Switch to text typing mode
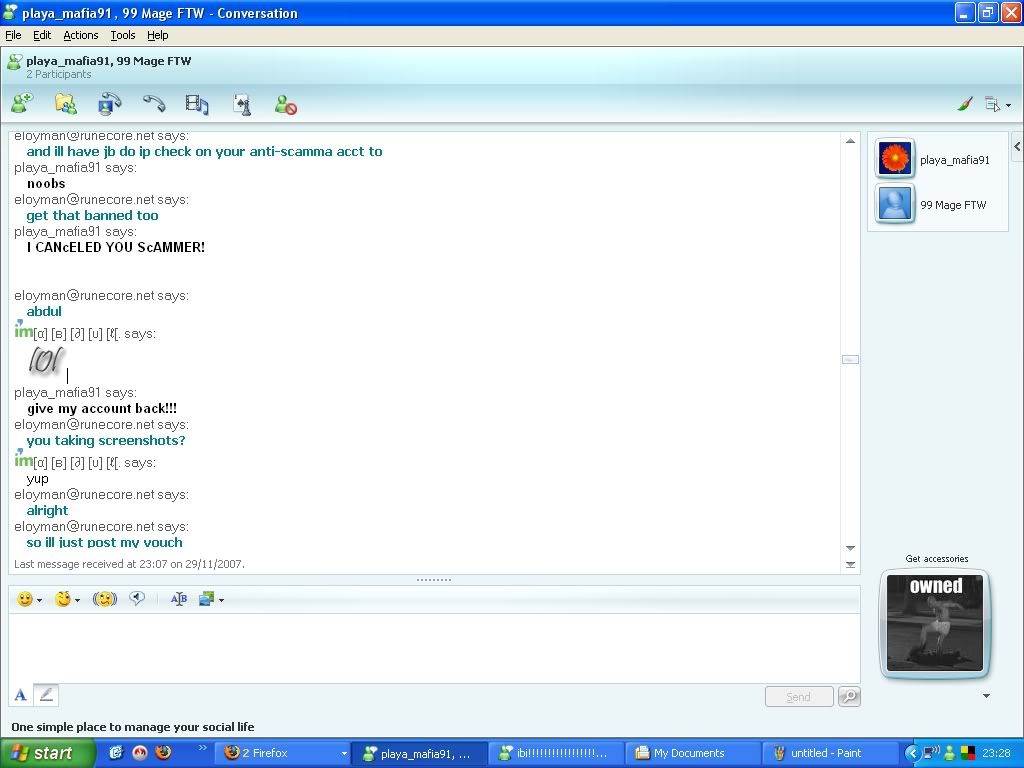The image size is (1024, 768). [x=20, y=695]
